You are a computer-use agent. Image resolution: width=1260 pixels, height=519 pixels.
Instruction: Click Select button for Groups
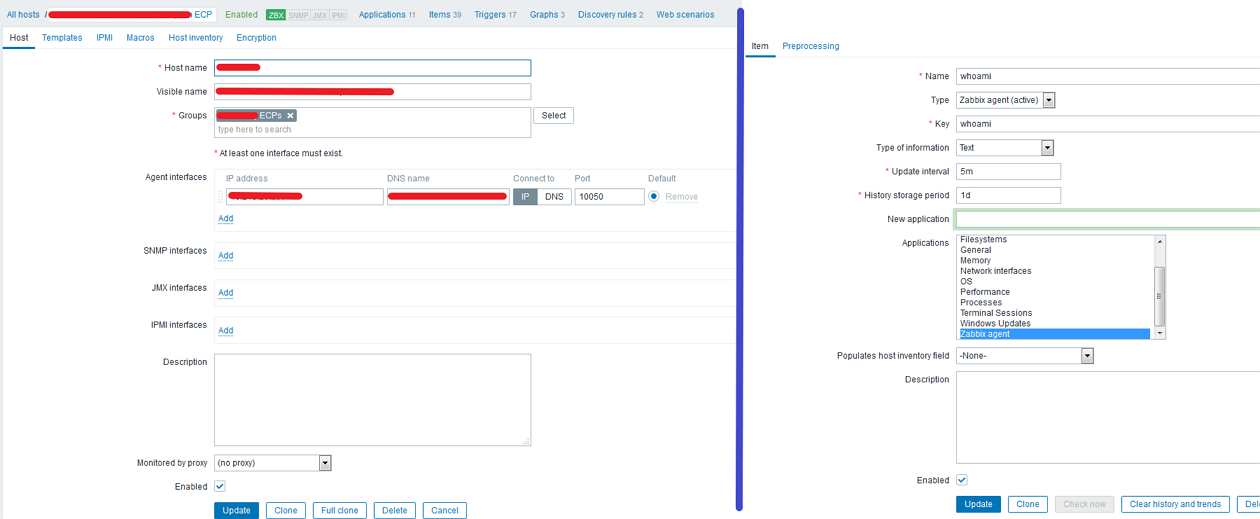coord(554,116)
